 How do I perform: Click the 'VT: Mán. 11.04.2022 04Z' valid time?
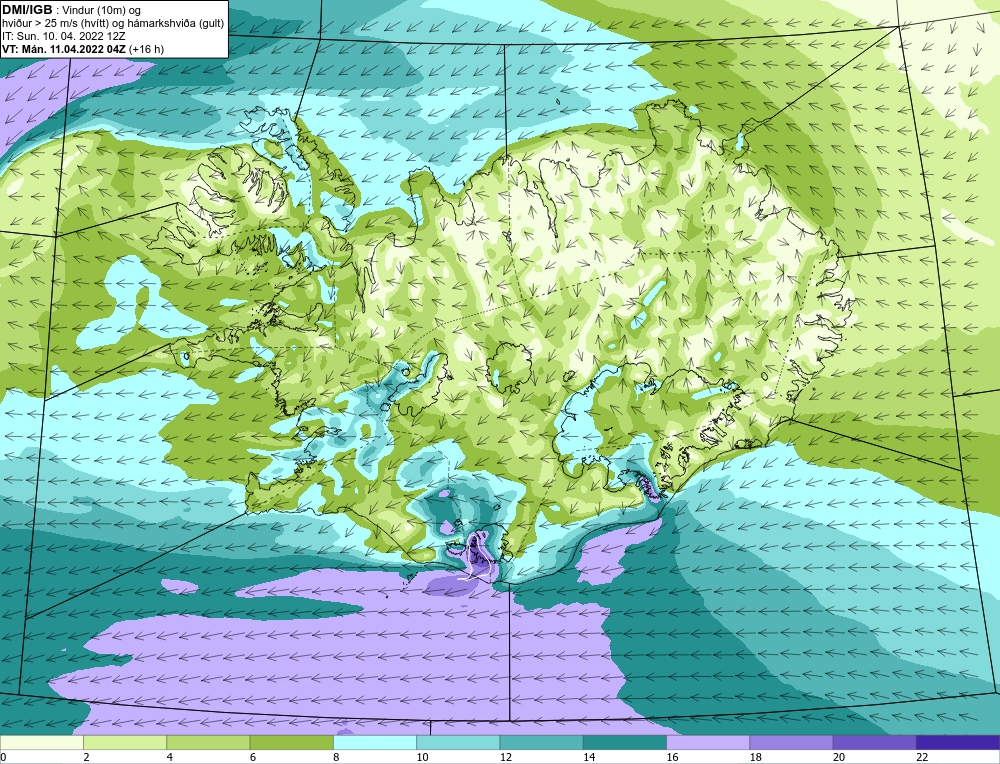point(64,49)
